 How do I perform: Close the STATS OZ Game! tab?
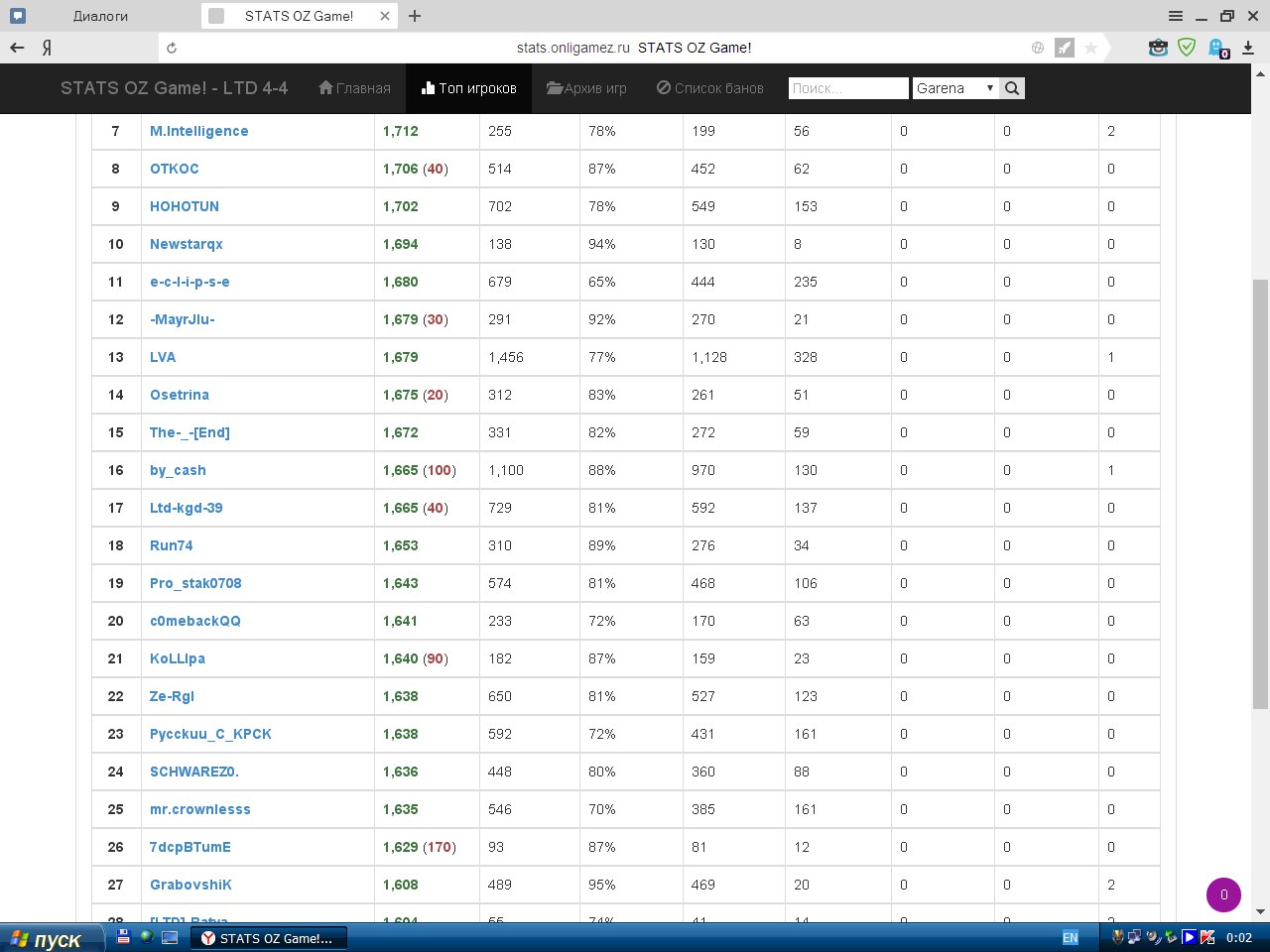[385, 16]
